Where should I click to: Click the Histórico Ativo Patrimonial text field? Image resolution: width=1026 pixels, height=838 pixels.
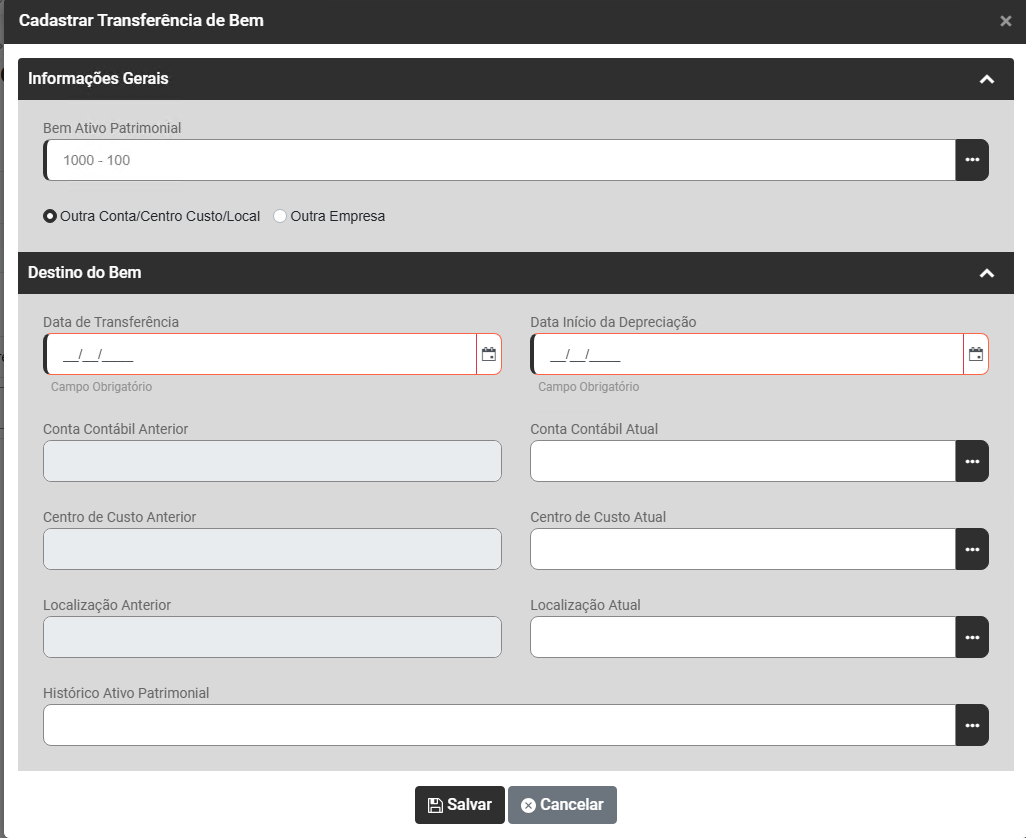pyautogui.click(x=500, y=725)
